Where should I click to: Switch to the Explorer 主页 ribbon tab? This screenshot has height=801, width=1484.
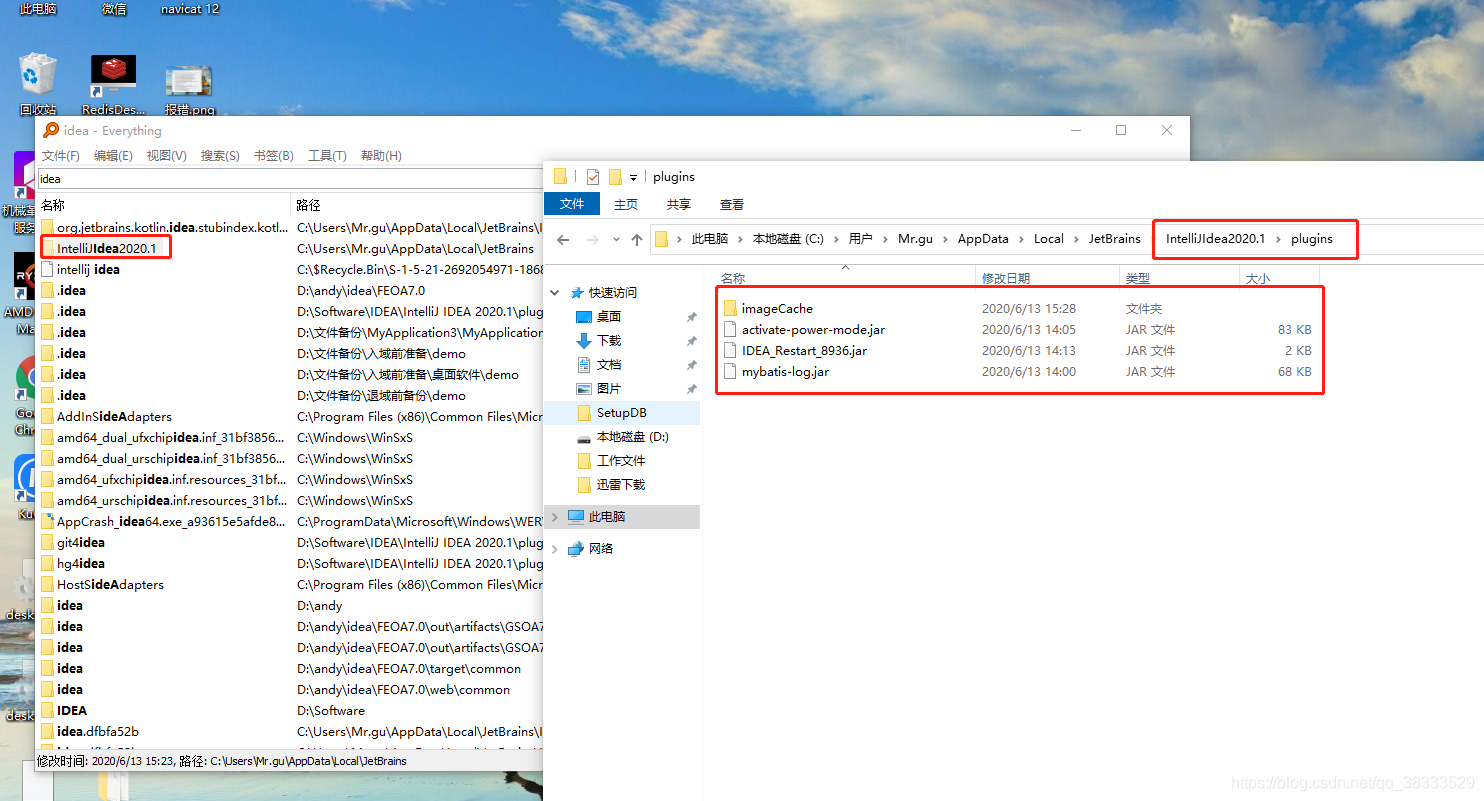pyautogui.click(x=626, y=204)
